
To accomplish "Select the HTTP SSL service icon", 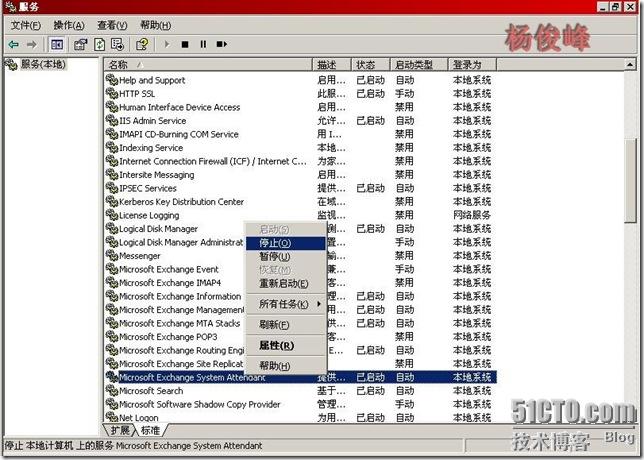I will pos(112,93).
